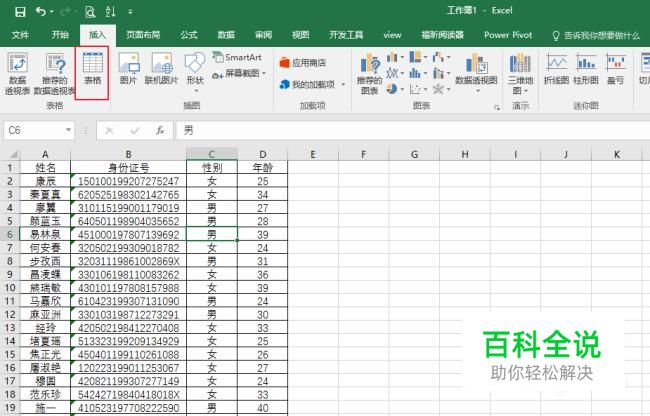Open the Power Pivot tab

508,35
